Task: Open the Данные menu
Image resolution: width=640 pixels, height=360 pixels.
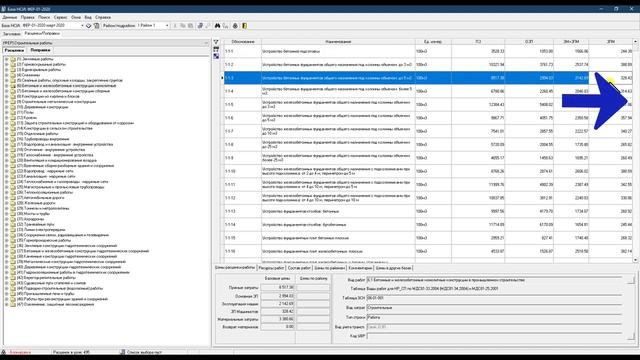Action: click(x=10, y=18)
